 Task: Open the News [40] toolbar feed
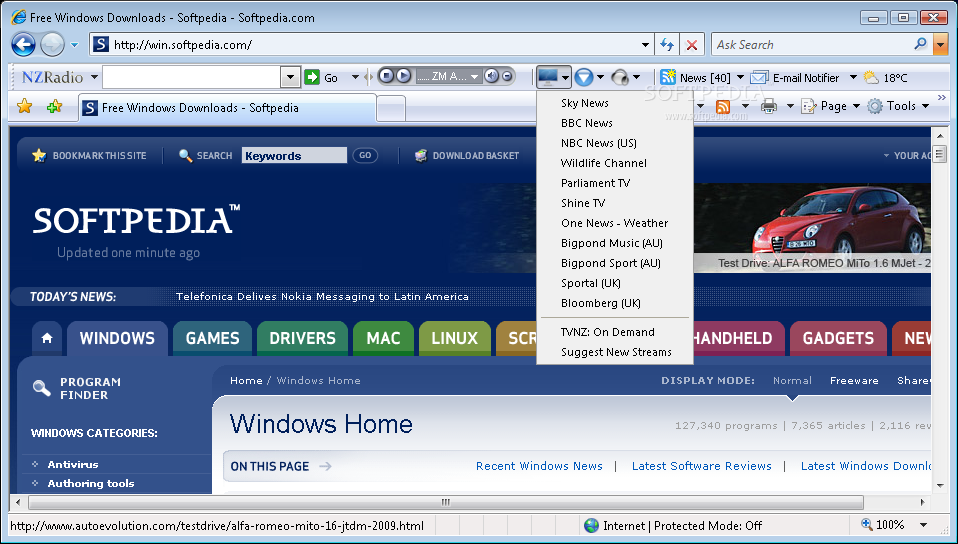tap(695, 78)
